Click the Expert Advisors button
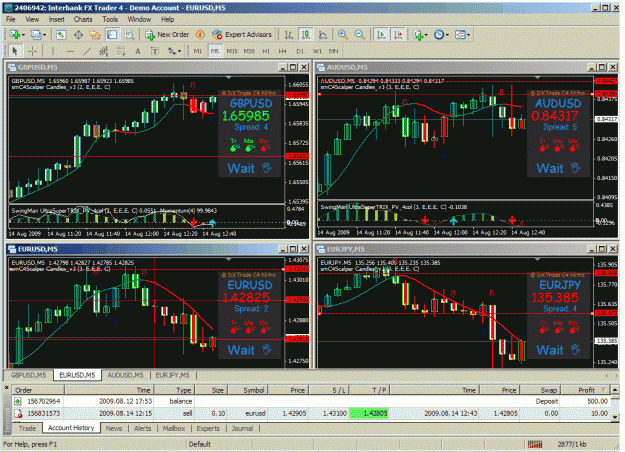Image resolution: width=625 pixels, height=452 pixels. click(242, 35)
